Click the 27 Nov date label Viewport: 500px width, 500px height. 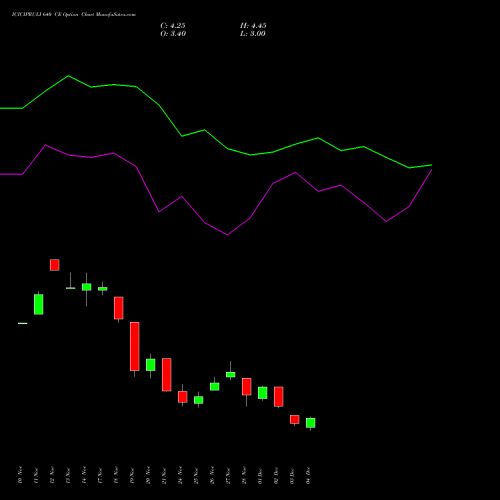(228, 475)
